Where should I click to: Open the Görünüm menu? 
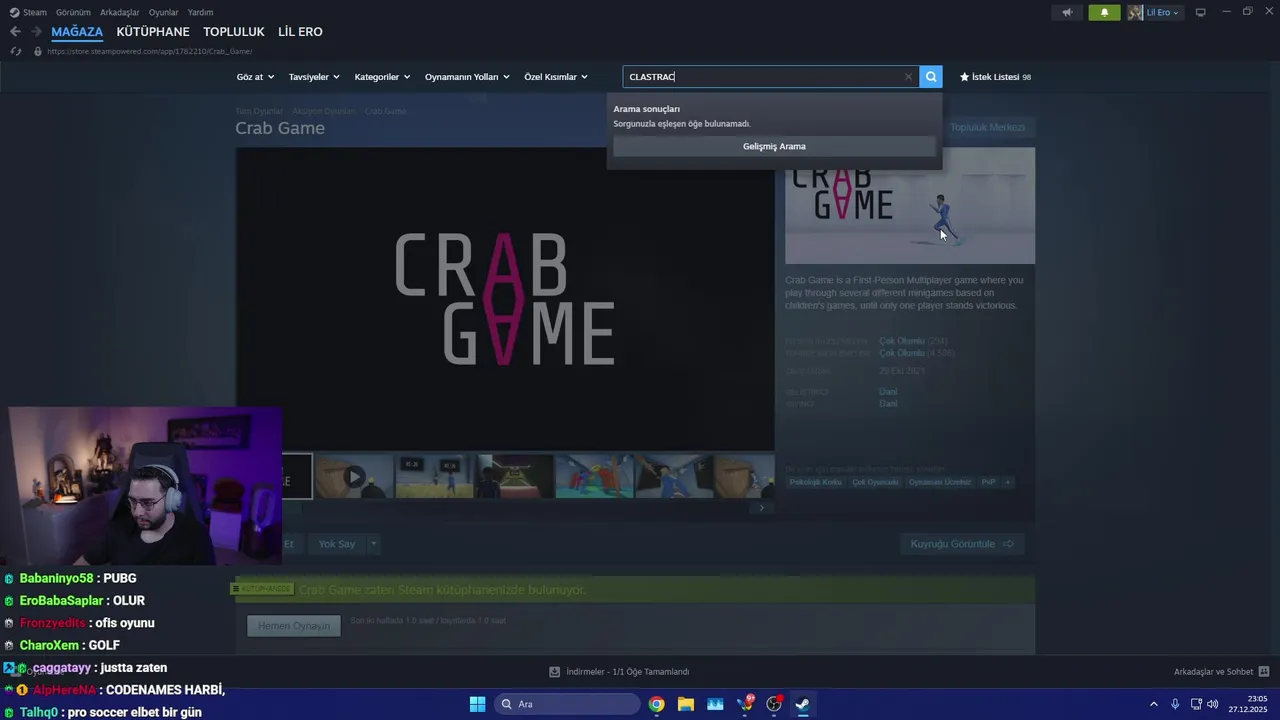tap(73, 12)
